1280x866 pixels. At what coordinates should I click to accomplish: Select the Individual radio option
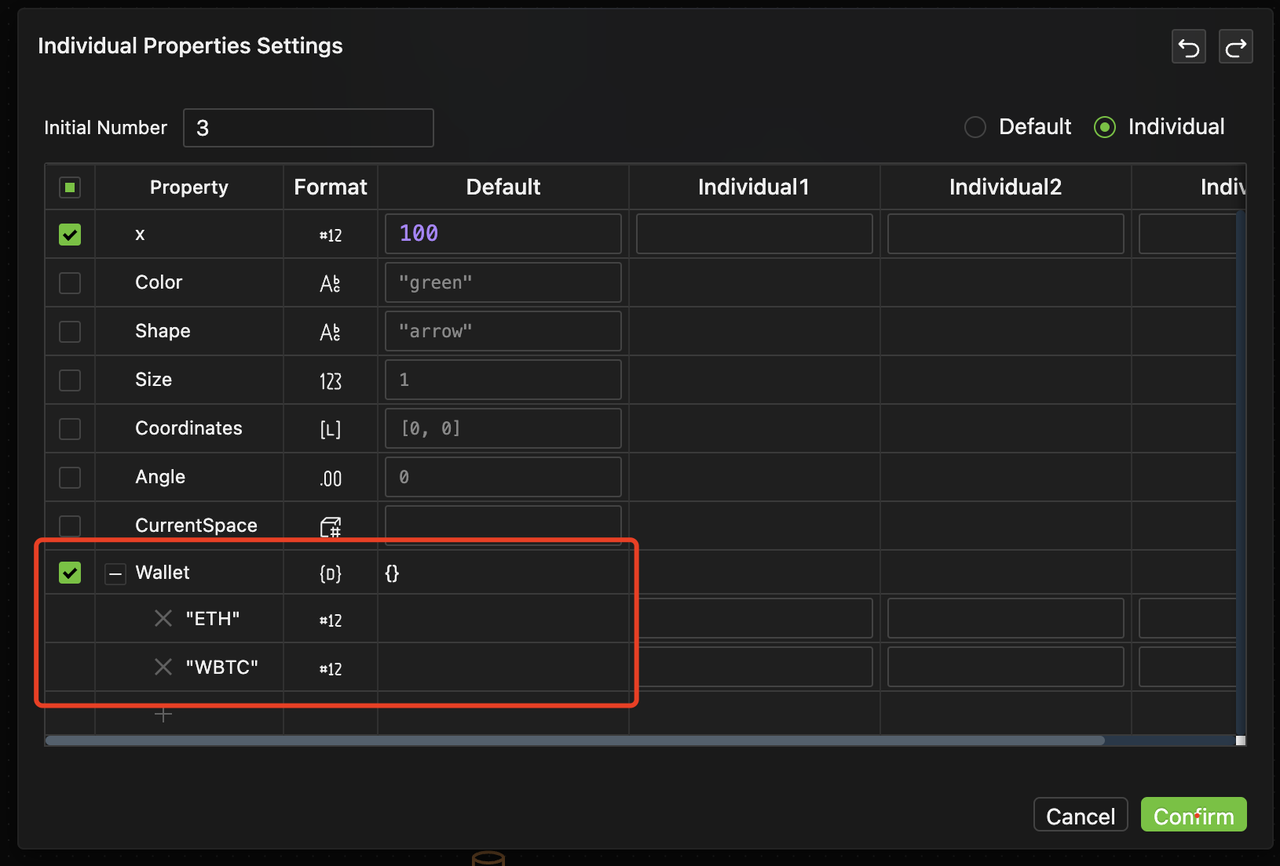tap(1104, 127)
